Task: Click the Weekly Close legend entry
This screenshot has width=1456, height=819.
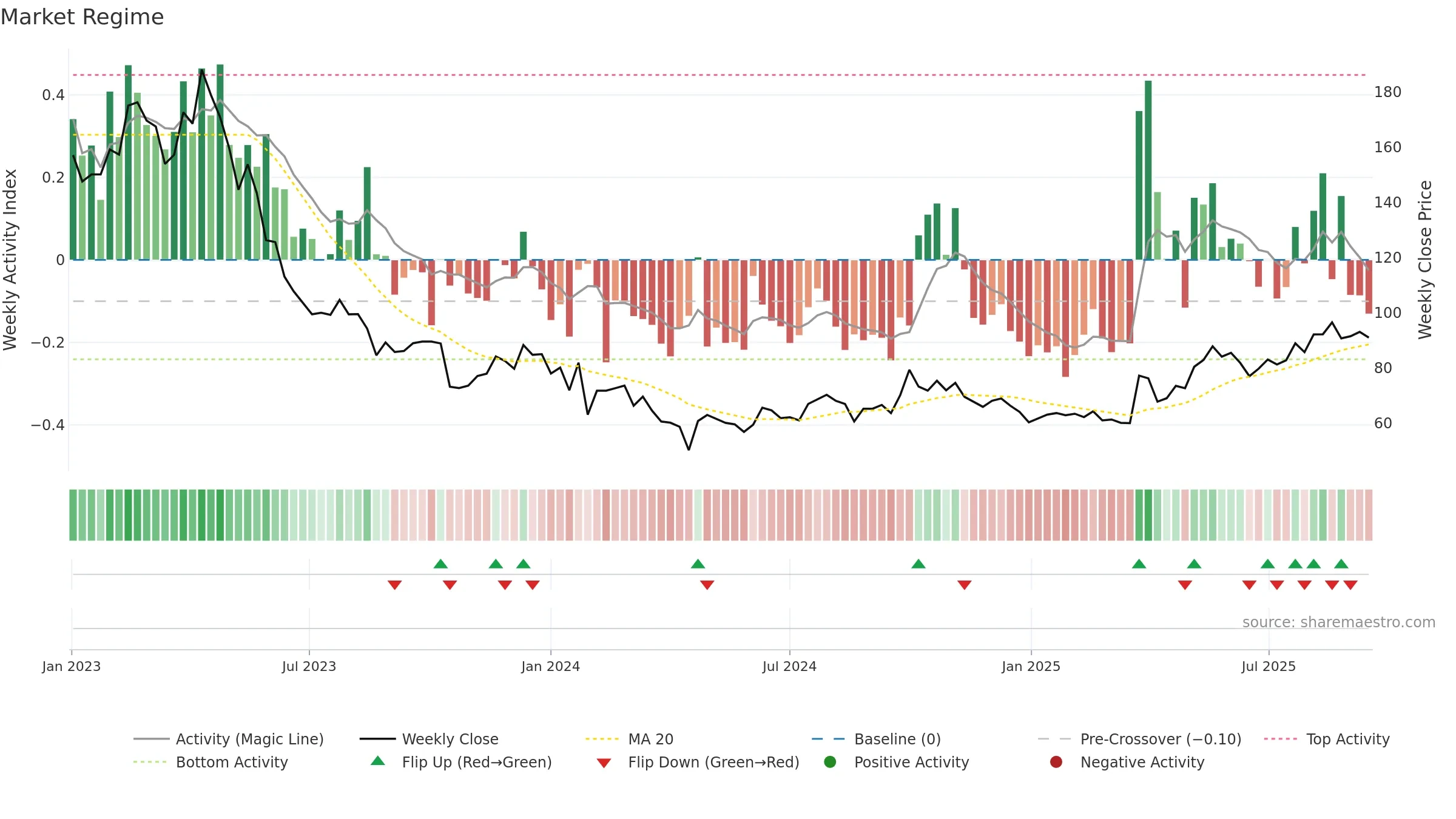Action: point(429,739)
